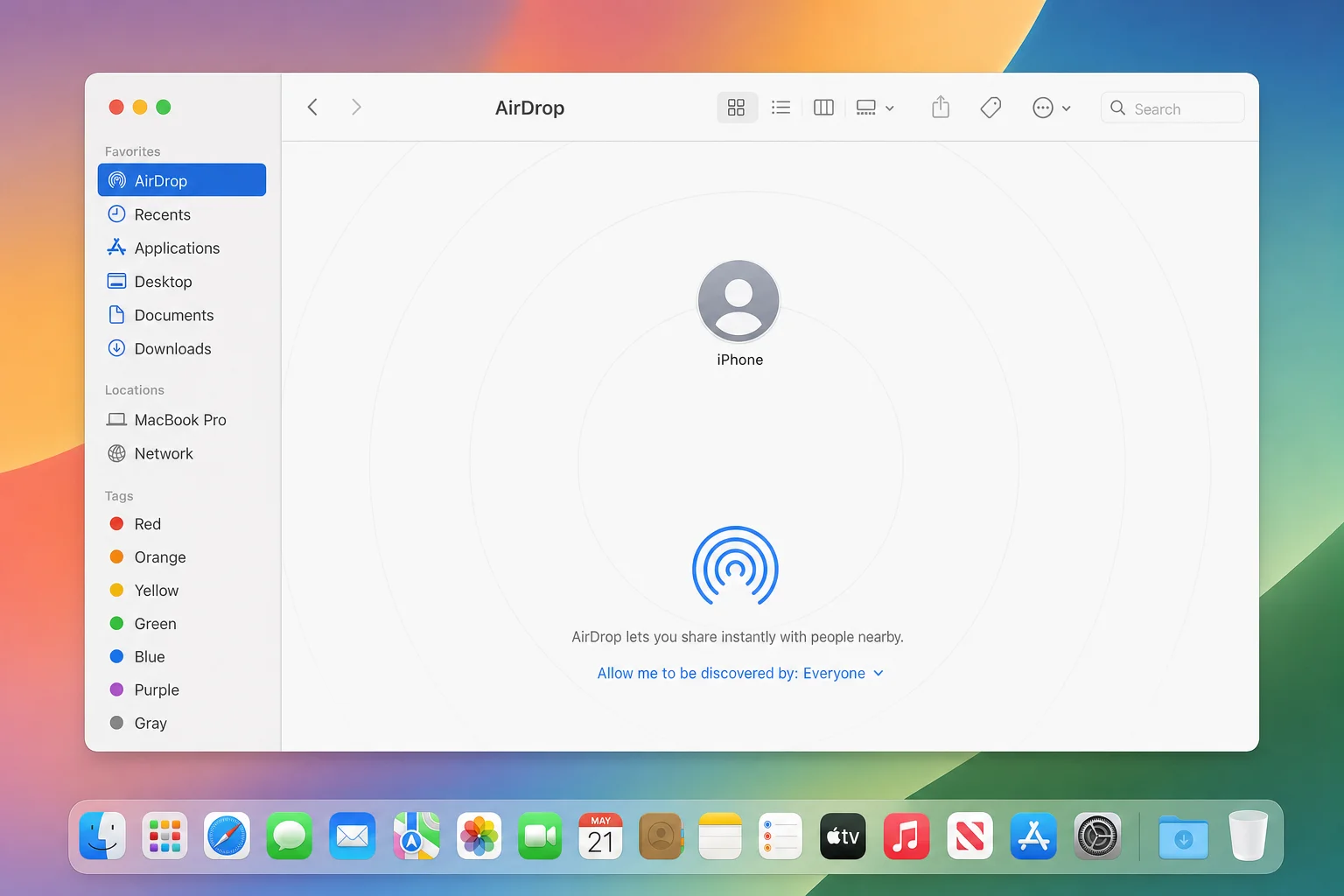Open the Downloads stack in Dock
The height and width of the screenshot is (896, 1344).
(x=1183, y=837)
